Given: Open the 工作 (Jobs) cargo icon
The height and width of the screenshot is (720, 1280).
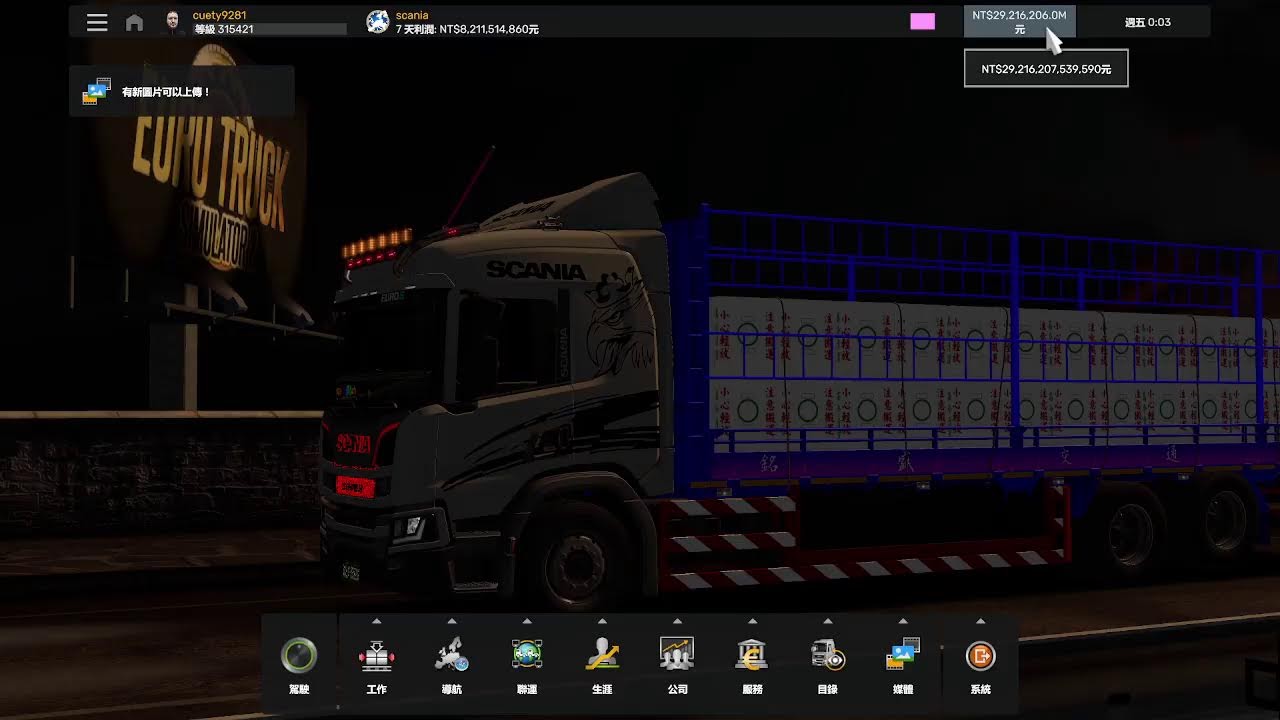Looking at the screenshot, I should (377, 656).
